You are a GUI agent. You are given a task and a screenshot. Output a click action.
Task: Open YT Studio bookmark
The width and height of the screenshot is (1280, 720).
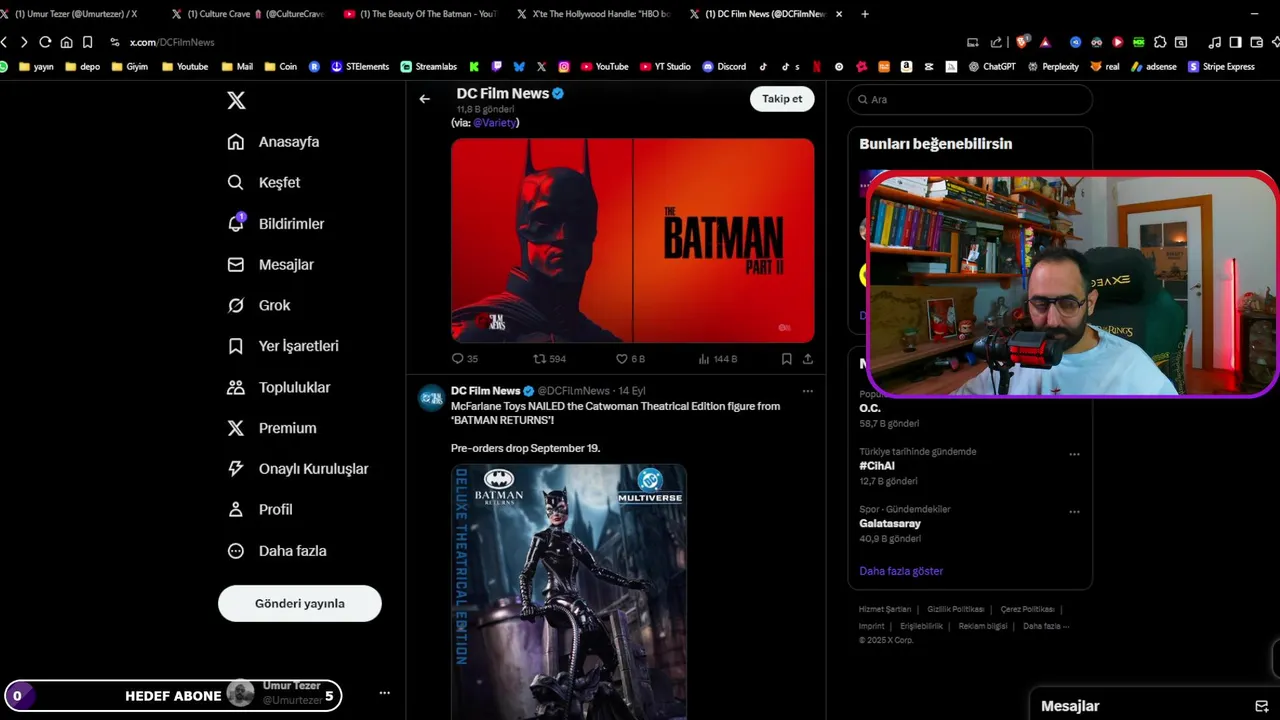(x=665, y=67)
